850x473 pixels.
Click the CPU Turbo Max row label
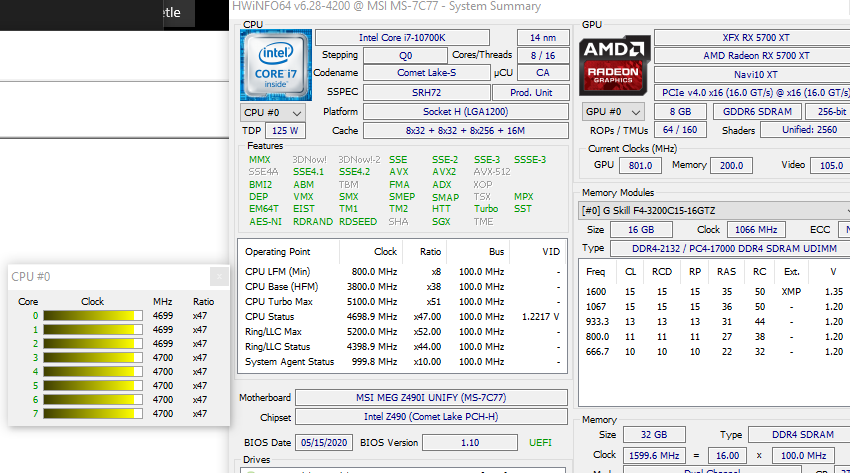click(279, 302)
